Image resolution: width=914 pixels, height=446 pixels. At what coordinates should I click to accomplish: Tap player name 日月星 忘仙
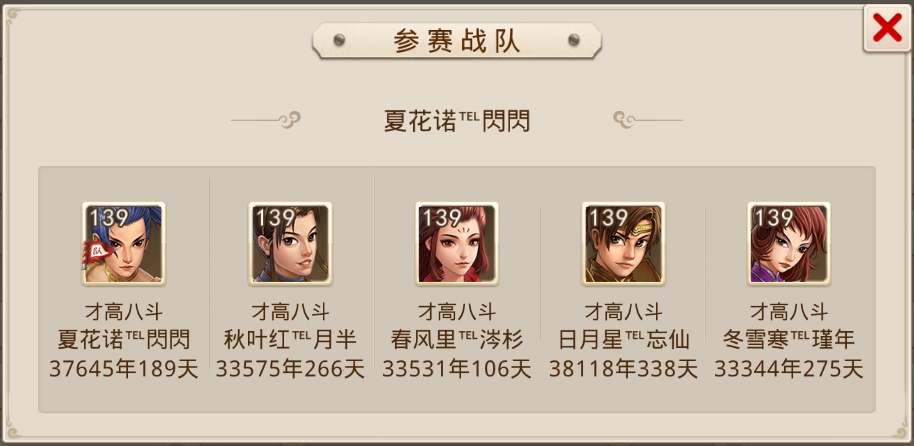pos(623,339)
